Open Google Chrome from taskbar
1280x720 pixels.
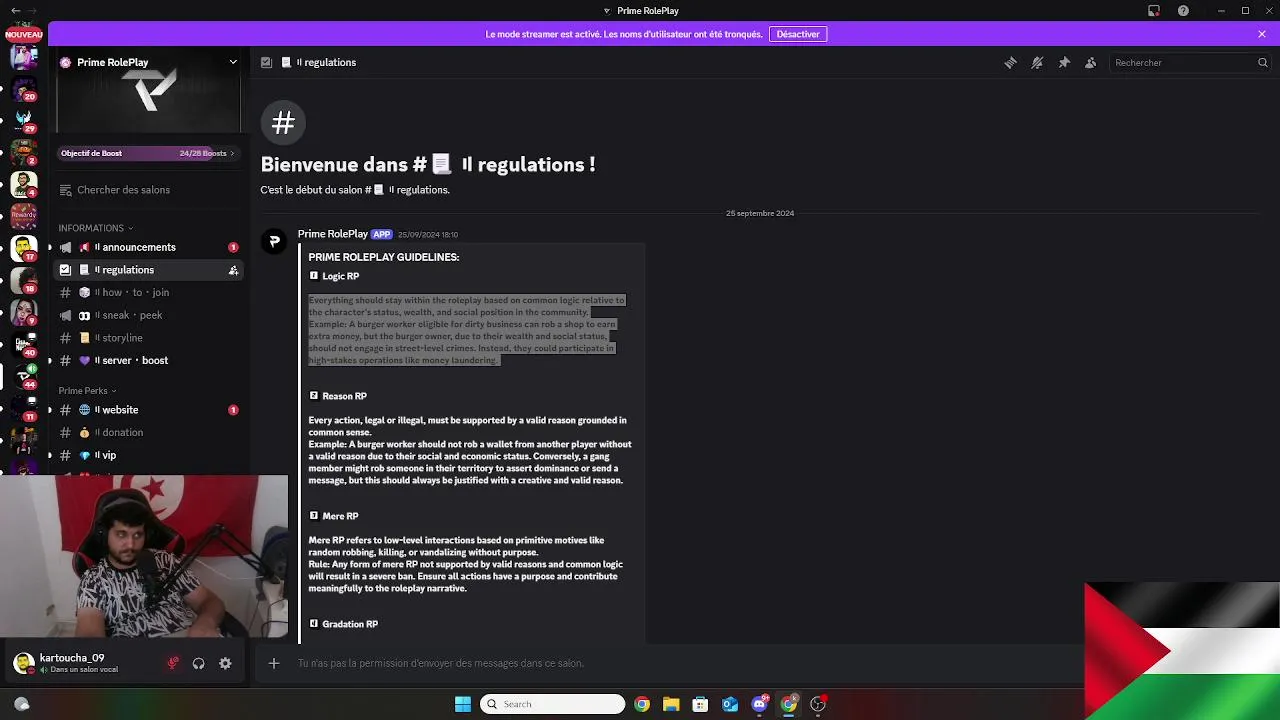(x=642, y=704)
